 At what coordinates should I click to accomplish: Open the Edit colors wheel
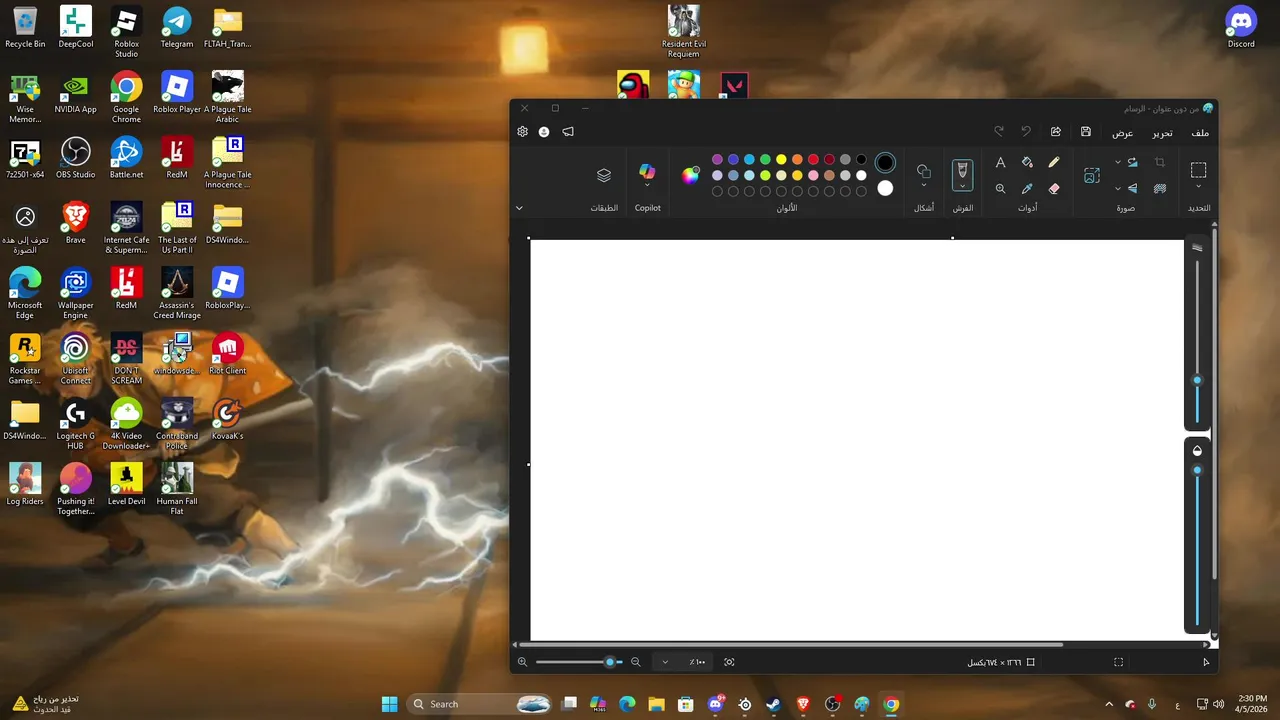point(690,175)
